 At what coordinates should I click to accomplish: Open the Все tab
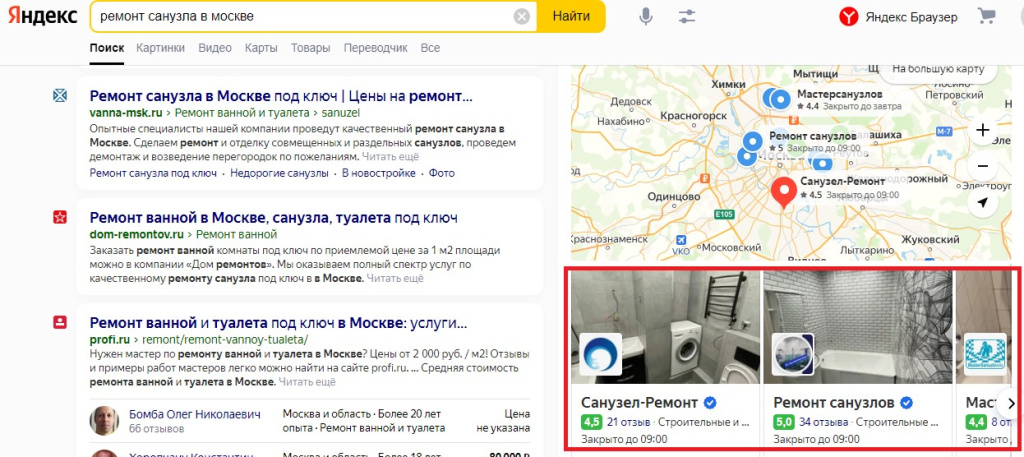coord(430,48)
